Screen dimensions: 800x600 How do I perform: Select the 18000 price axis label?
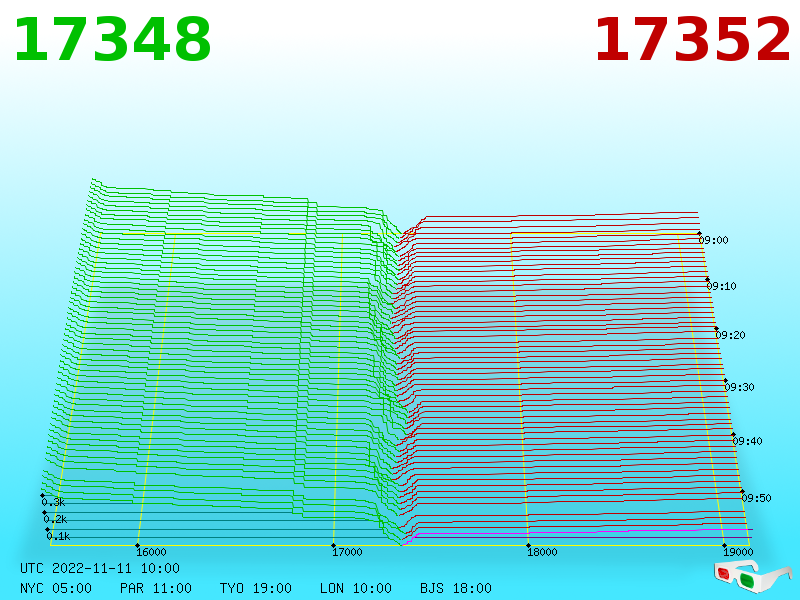(542, 552)
